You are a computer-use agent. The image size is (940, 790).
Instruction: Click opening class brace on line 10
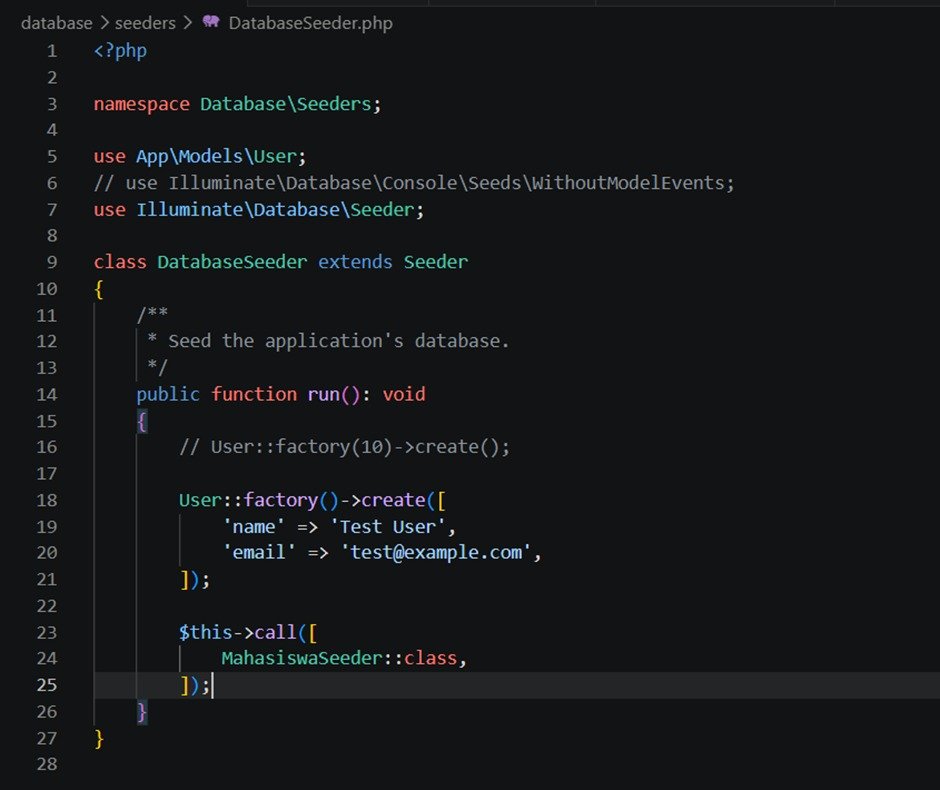click(x=99, y=289)
